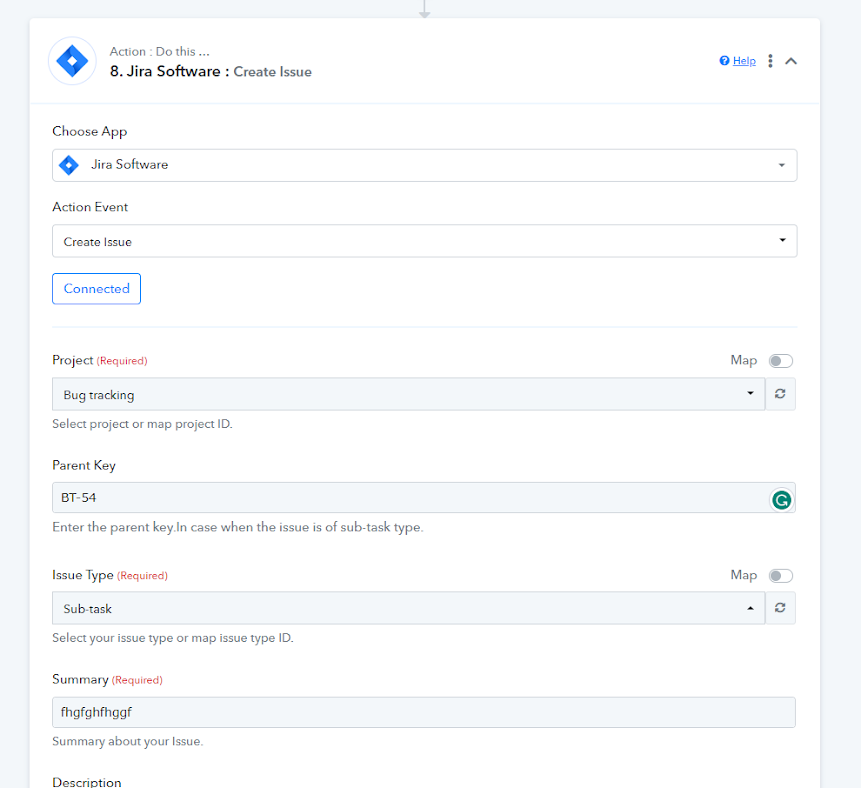Click the 'Select project or map project ID.' hint

tap(142, 424)
